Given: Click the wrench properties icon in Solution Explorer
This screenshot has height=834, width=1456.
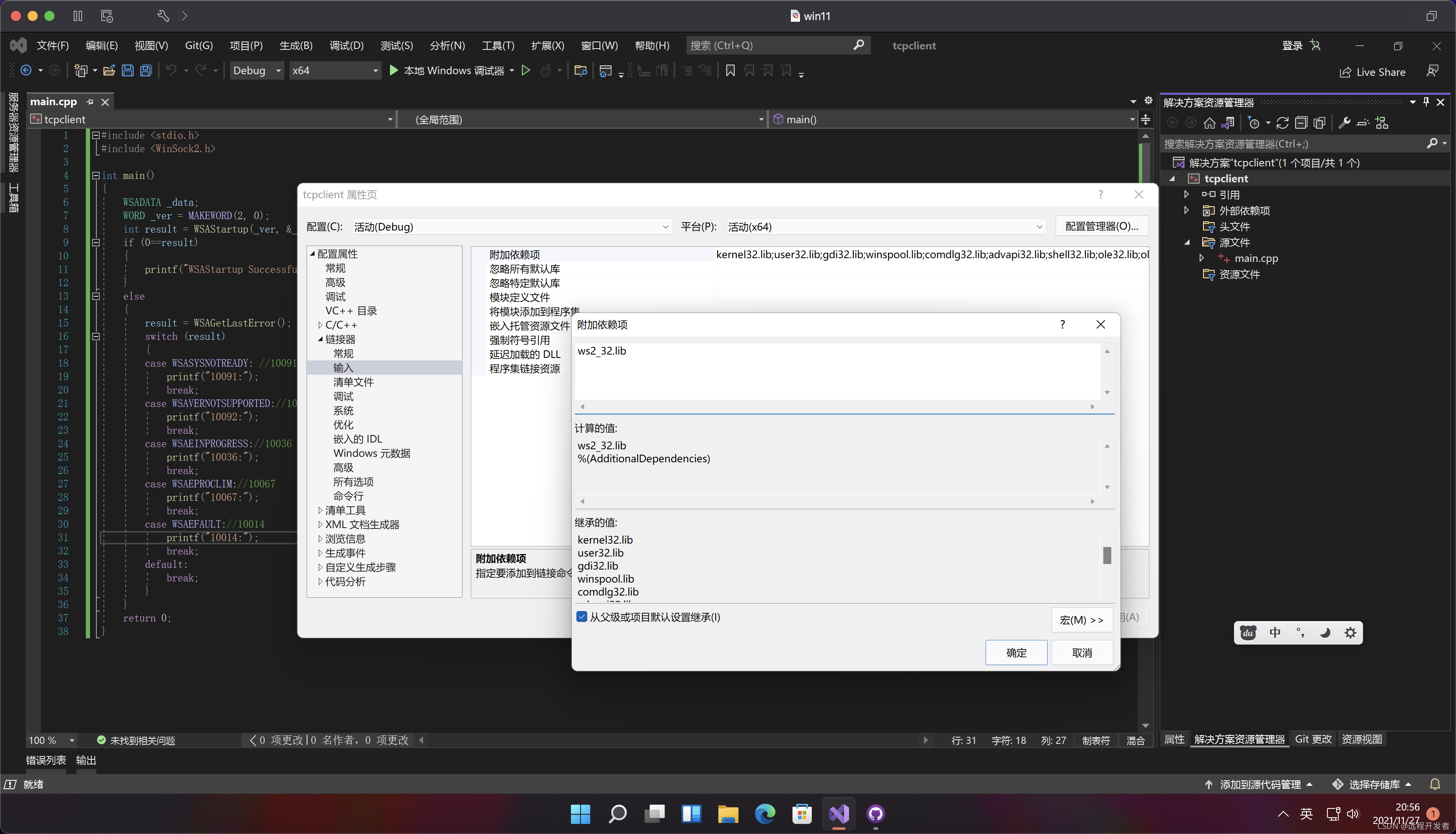Looking at the screenshot, I should pyautogui.click(x=1345, y=123).
